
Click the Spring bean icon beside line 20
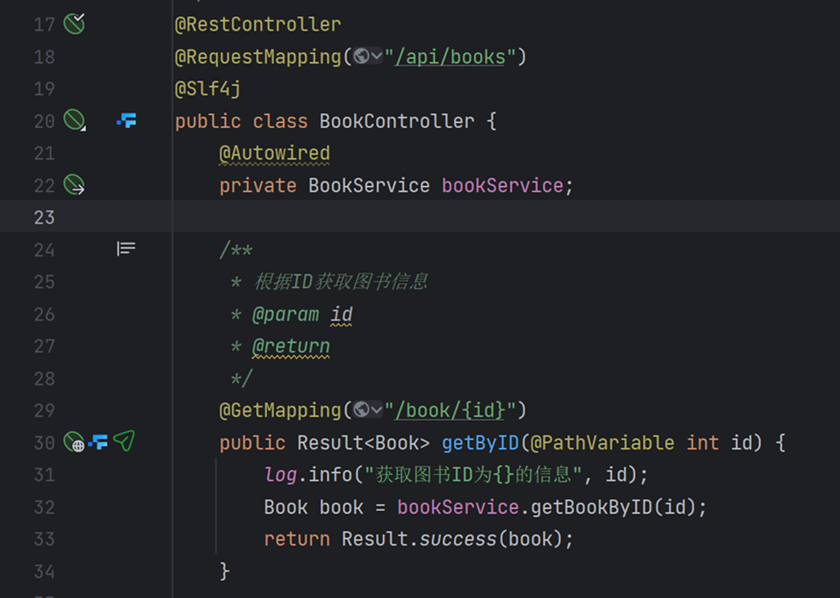click(74, 120)
